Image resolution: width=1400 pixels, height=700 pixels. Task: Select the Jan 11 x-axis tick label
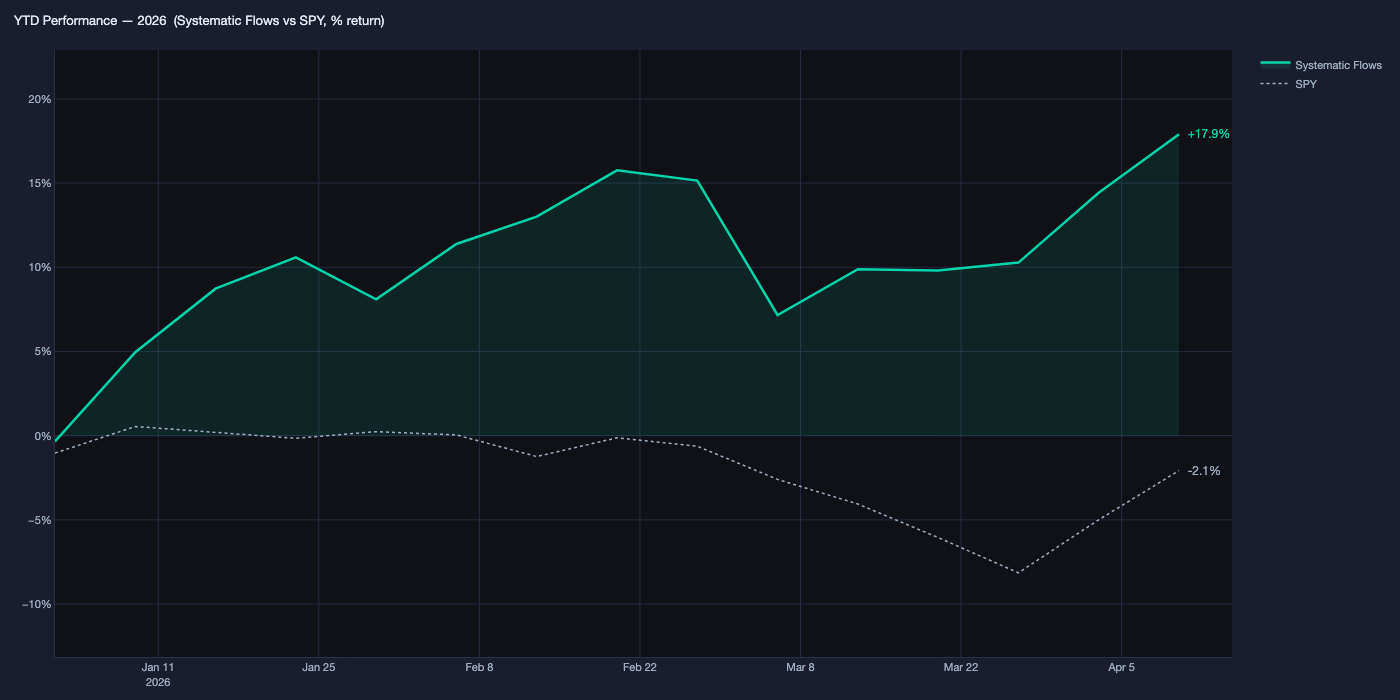(158, 667)
